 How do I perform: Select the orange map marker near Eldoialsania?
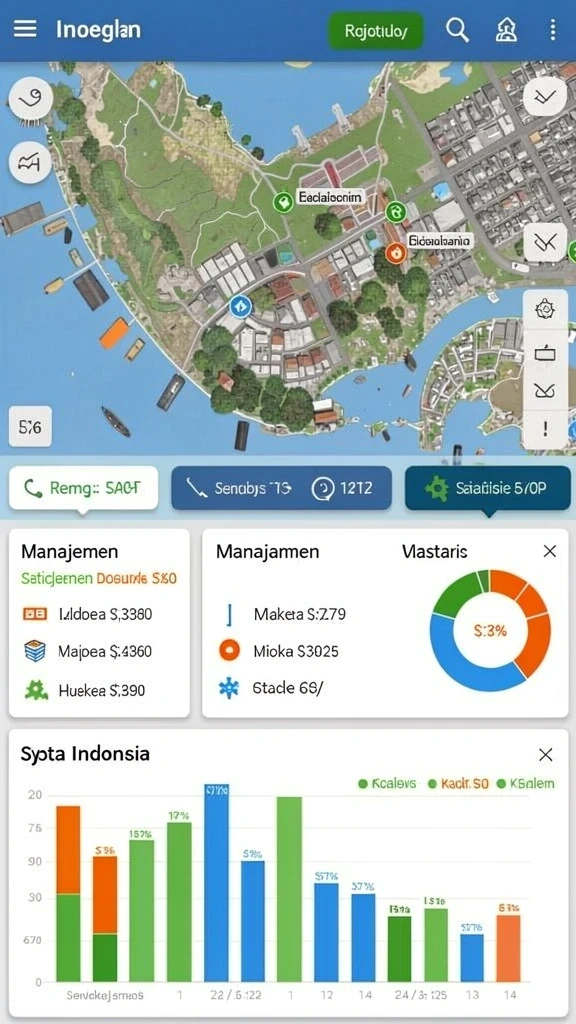click(x=396, y=253)
